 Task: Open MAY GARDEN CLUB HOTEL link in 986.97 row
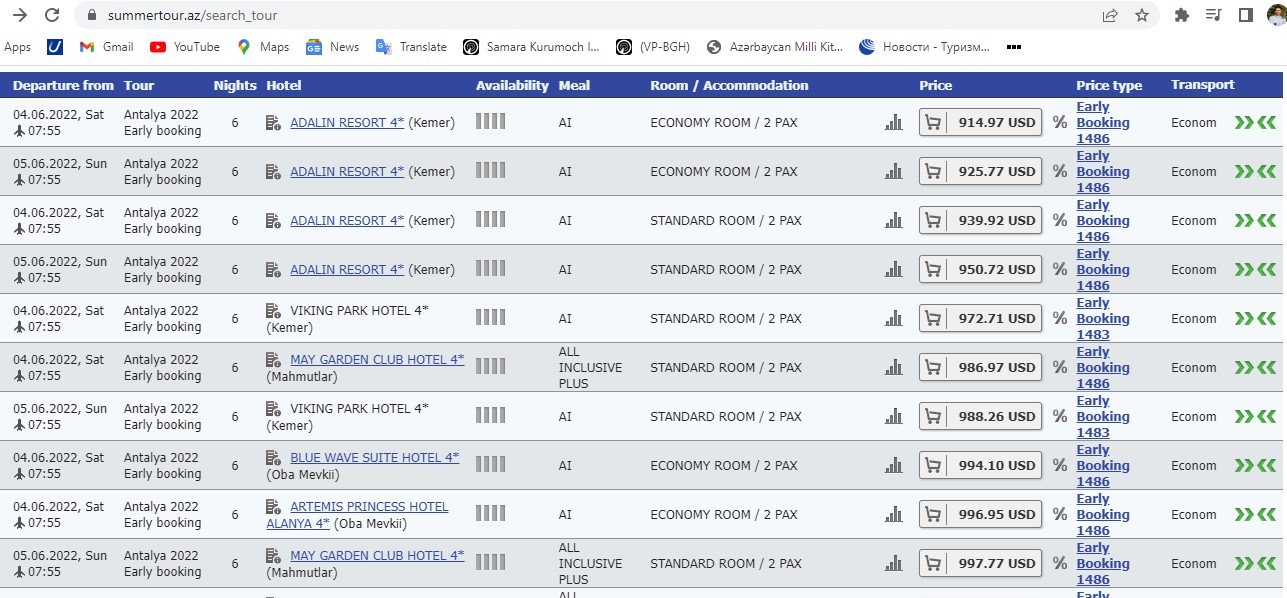pyautogui.click(x=377, y=359)
